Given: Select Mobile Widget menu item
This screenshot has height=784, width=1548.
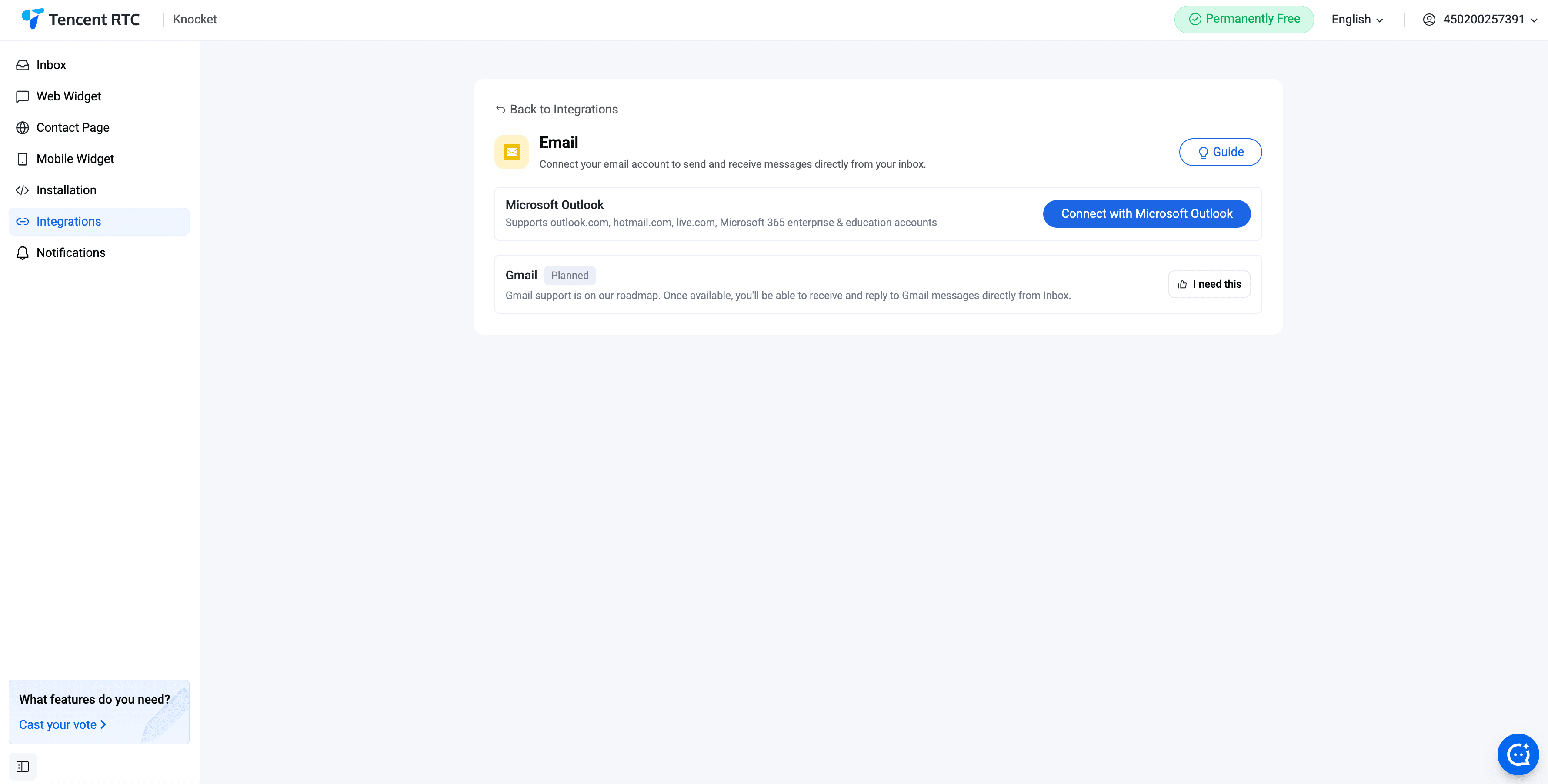Looking at the screenshot, I should click(99, 159).
